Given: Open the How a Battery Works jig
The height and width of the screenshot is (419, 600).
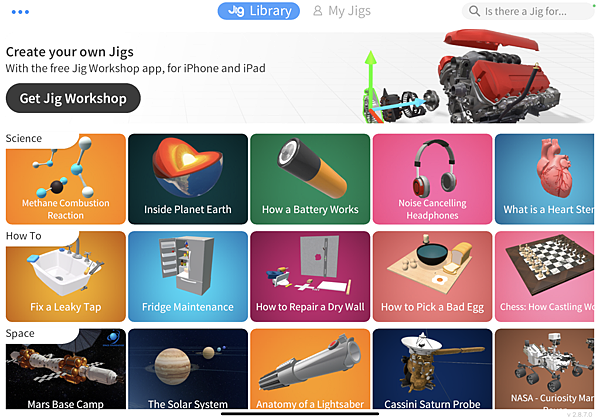Looking at the screenshot, I should pyautogui.click(x=310, y=179).
